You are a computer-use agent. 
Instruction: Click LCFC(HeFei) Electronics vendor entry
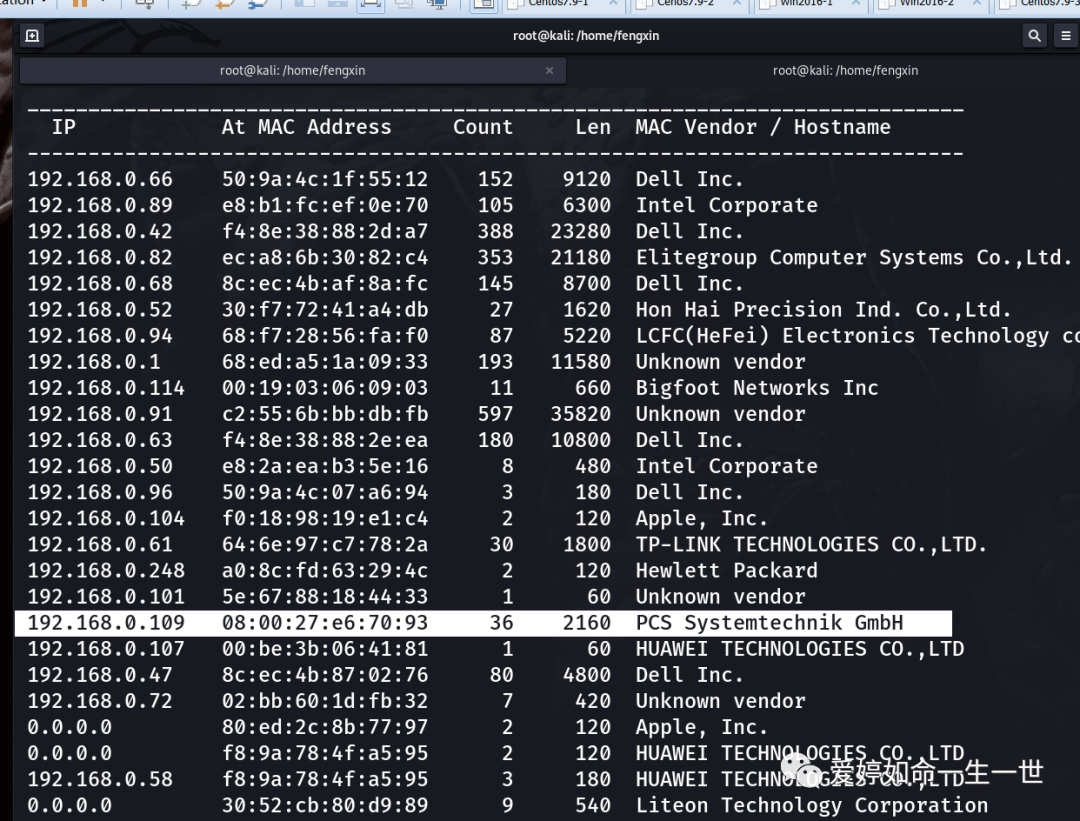(858, 336)
